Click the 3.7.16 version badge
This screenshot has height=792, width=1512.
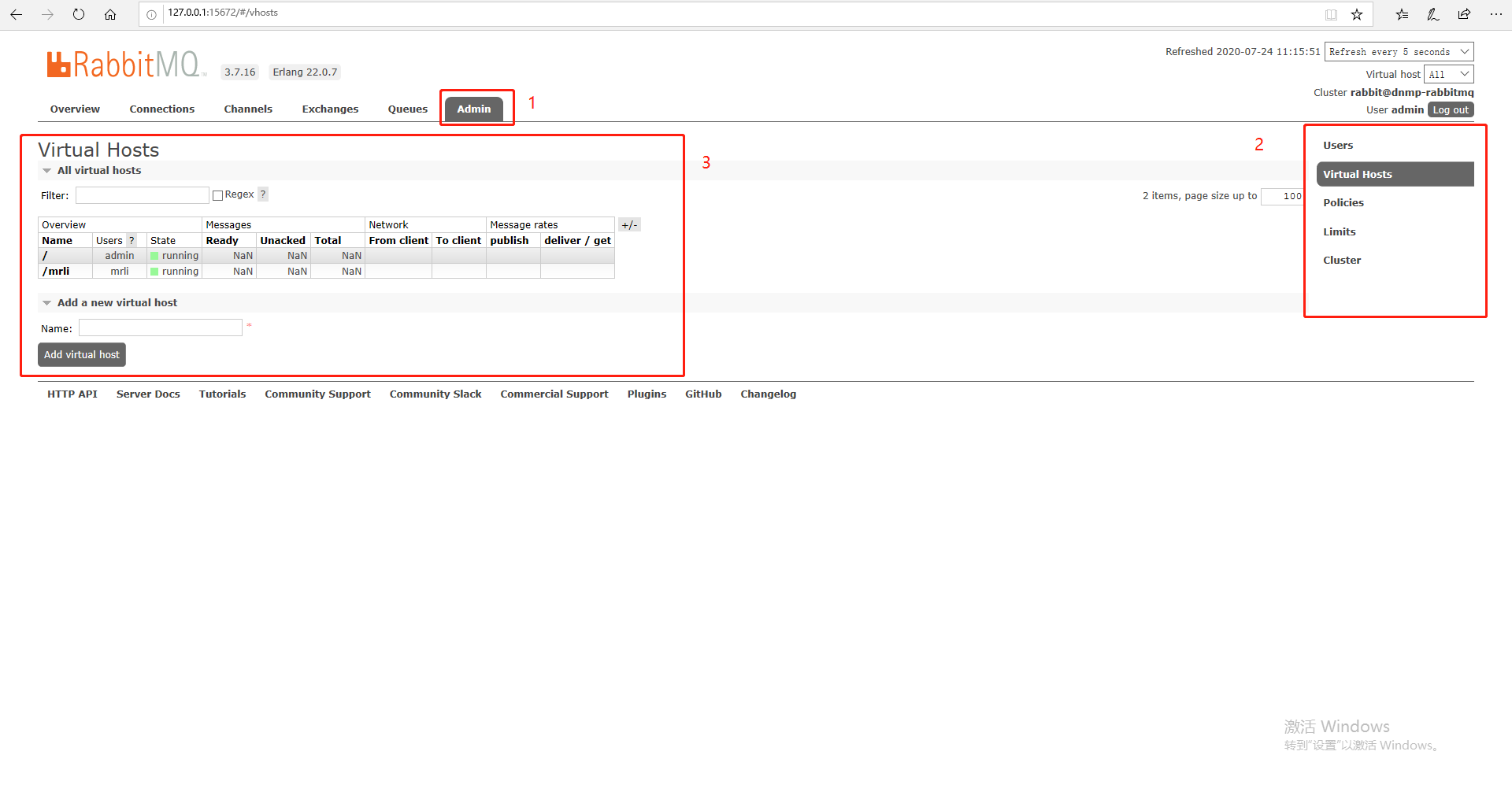(x=240, y=72)
